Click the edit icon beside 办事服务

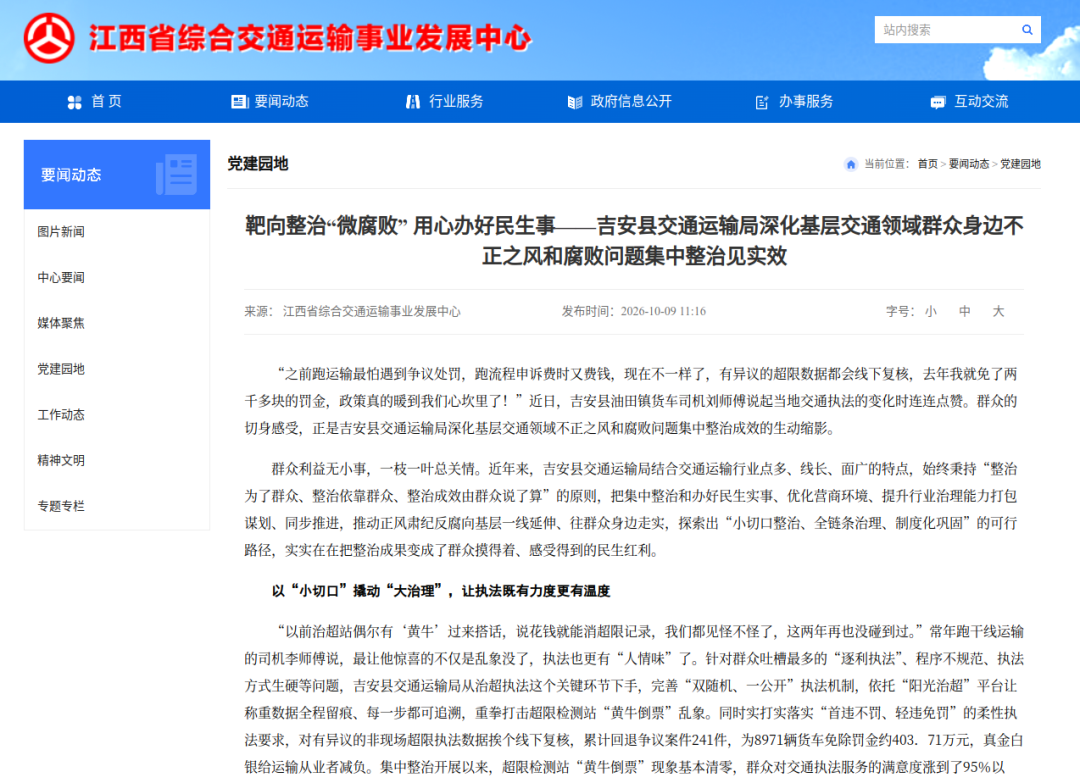pyautogui.click(x=762, y=103)
